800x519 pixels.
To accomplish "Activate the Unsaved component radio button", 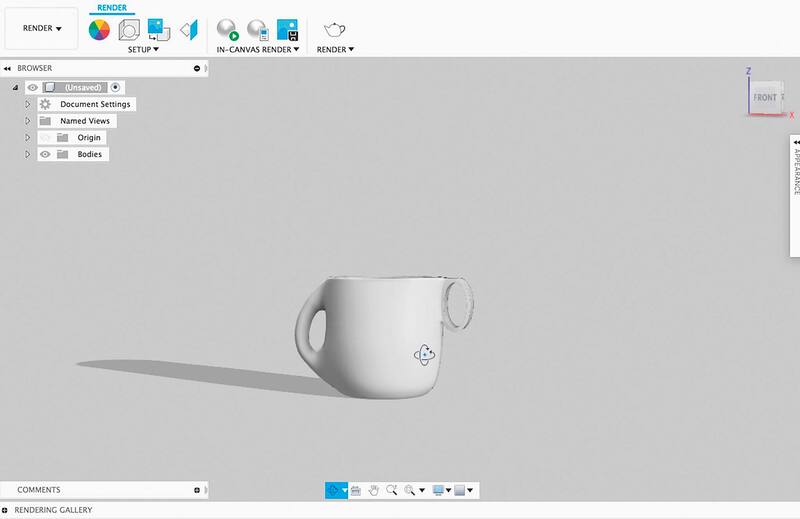I will click(x=115, y=88).
